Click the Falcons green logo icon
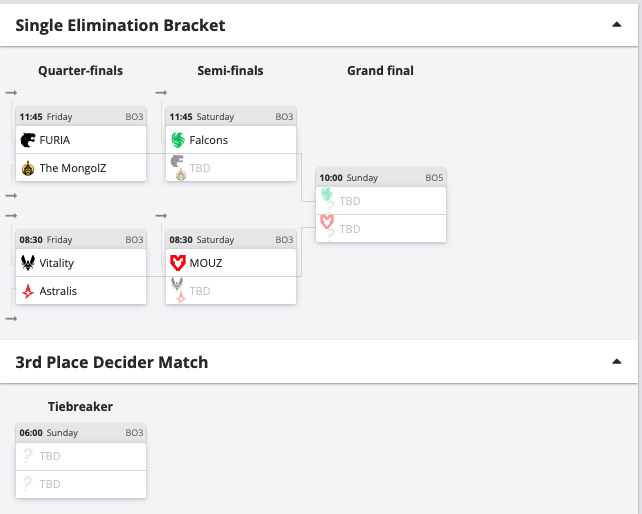This screenshot has width=642, height=514. [178, 140]
